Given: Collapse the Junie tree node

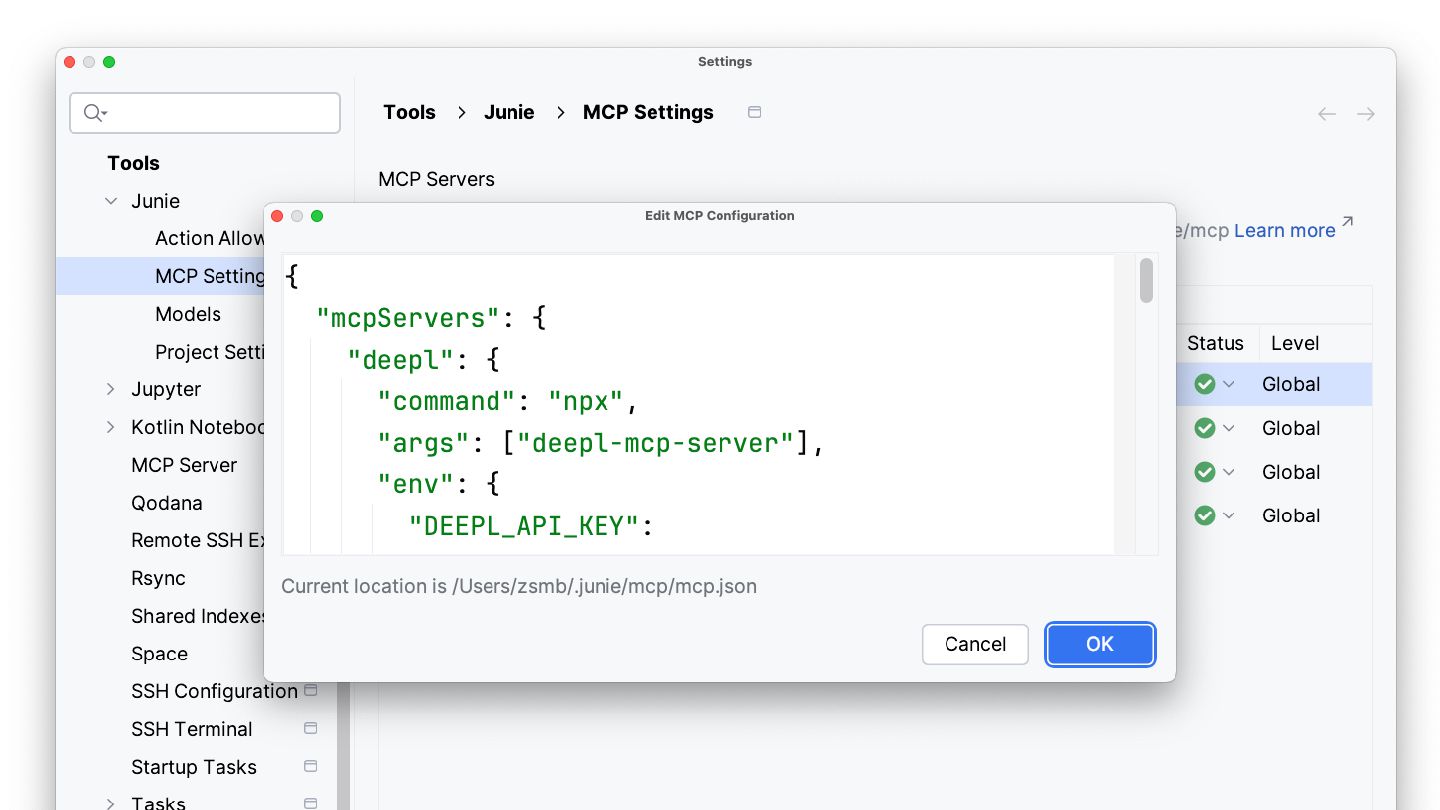Looking at the screenshot, I should [x=111, y=201].
